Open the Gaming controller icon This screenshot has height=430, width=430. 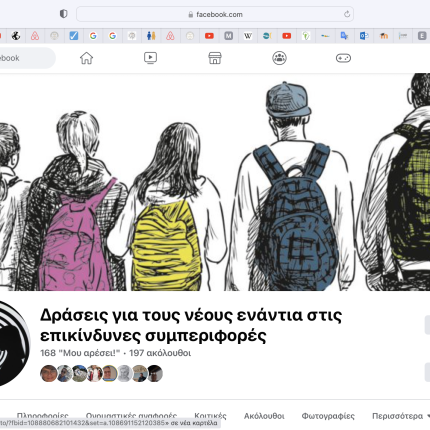(x=343, y=58)
